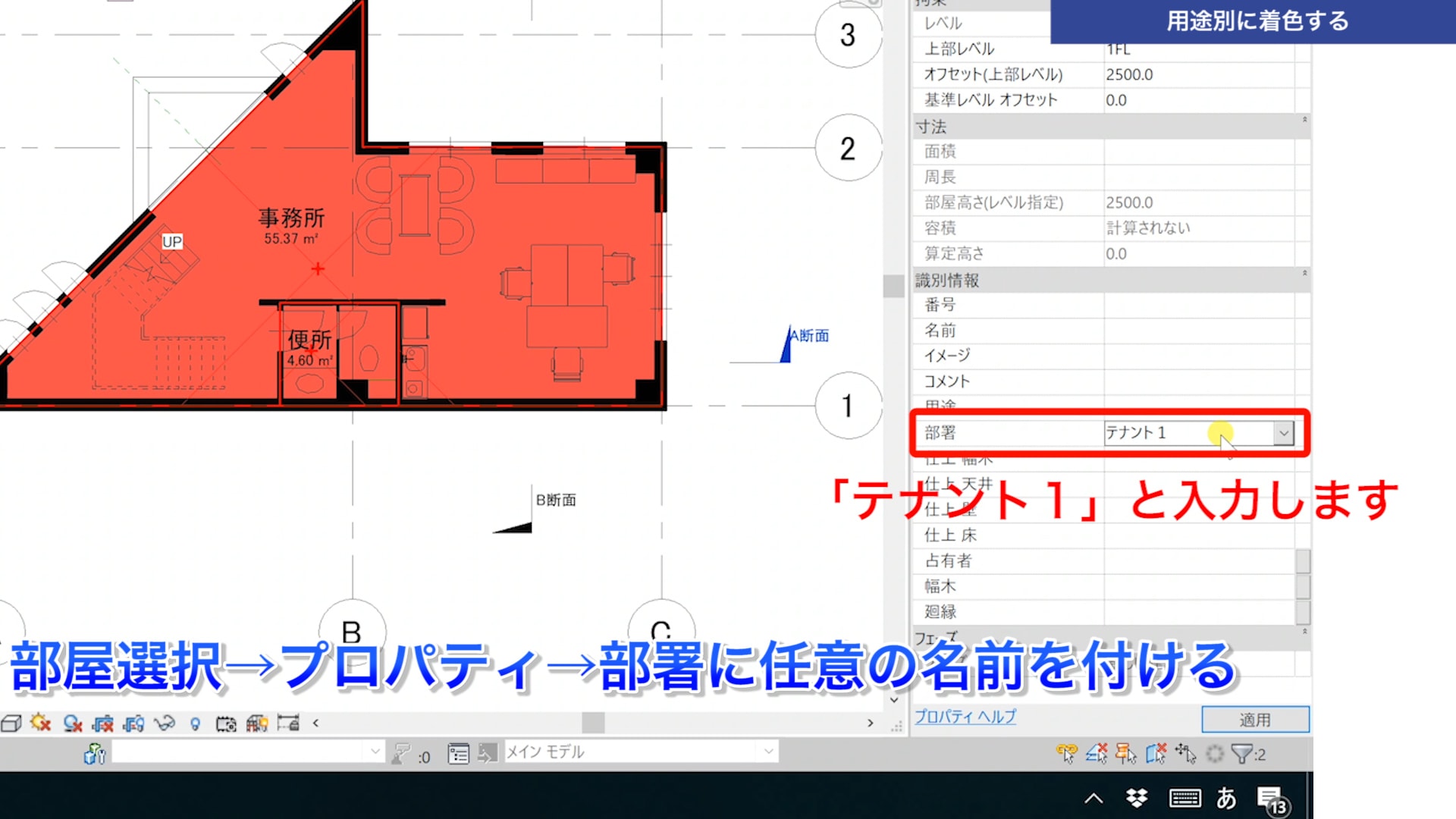This screenshot has height=819, width=1456.
Task: Click the Crop View icon
Action: 103,723
